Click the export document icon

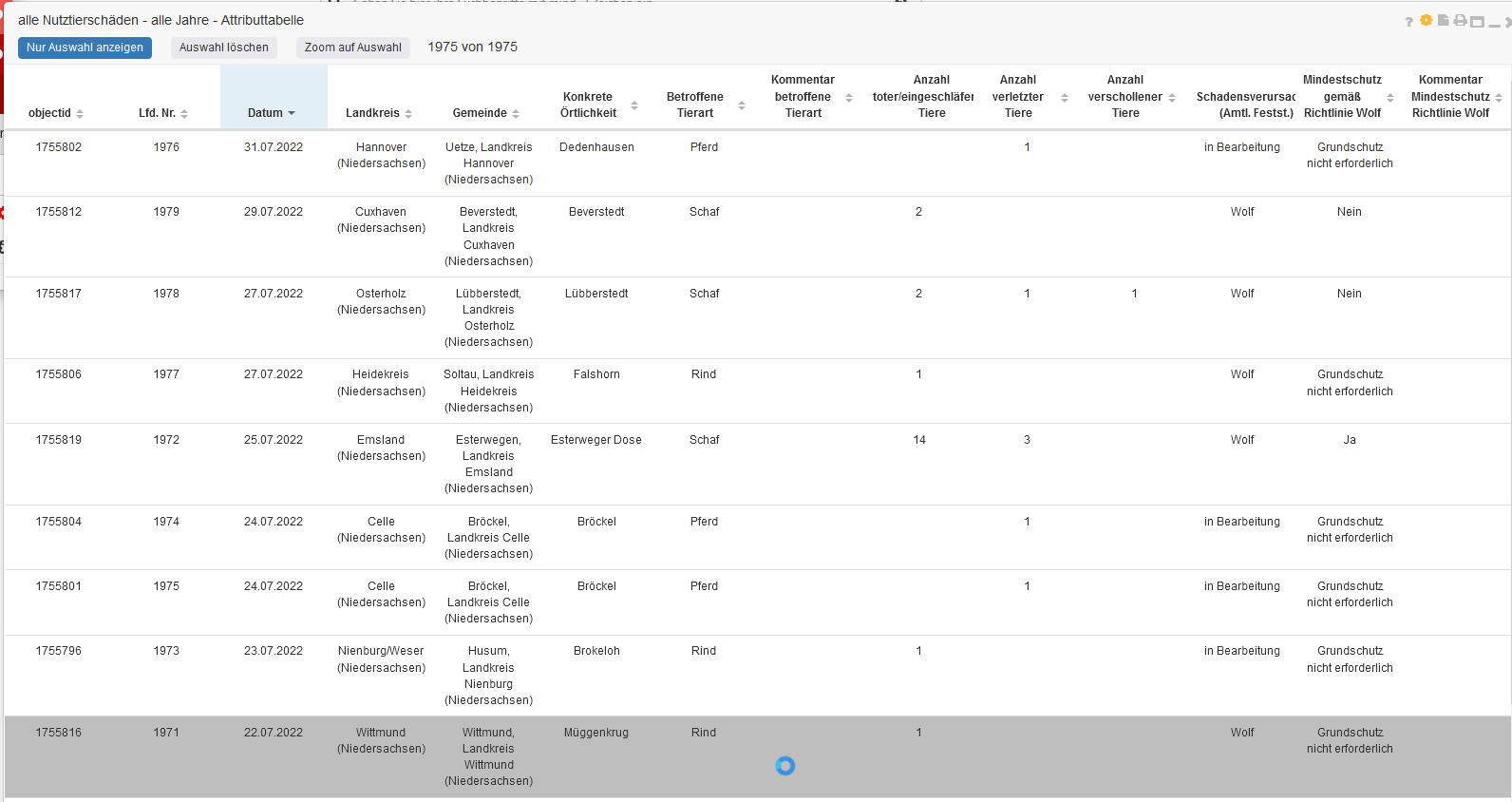(x=1443, y=20)
